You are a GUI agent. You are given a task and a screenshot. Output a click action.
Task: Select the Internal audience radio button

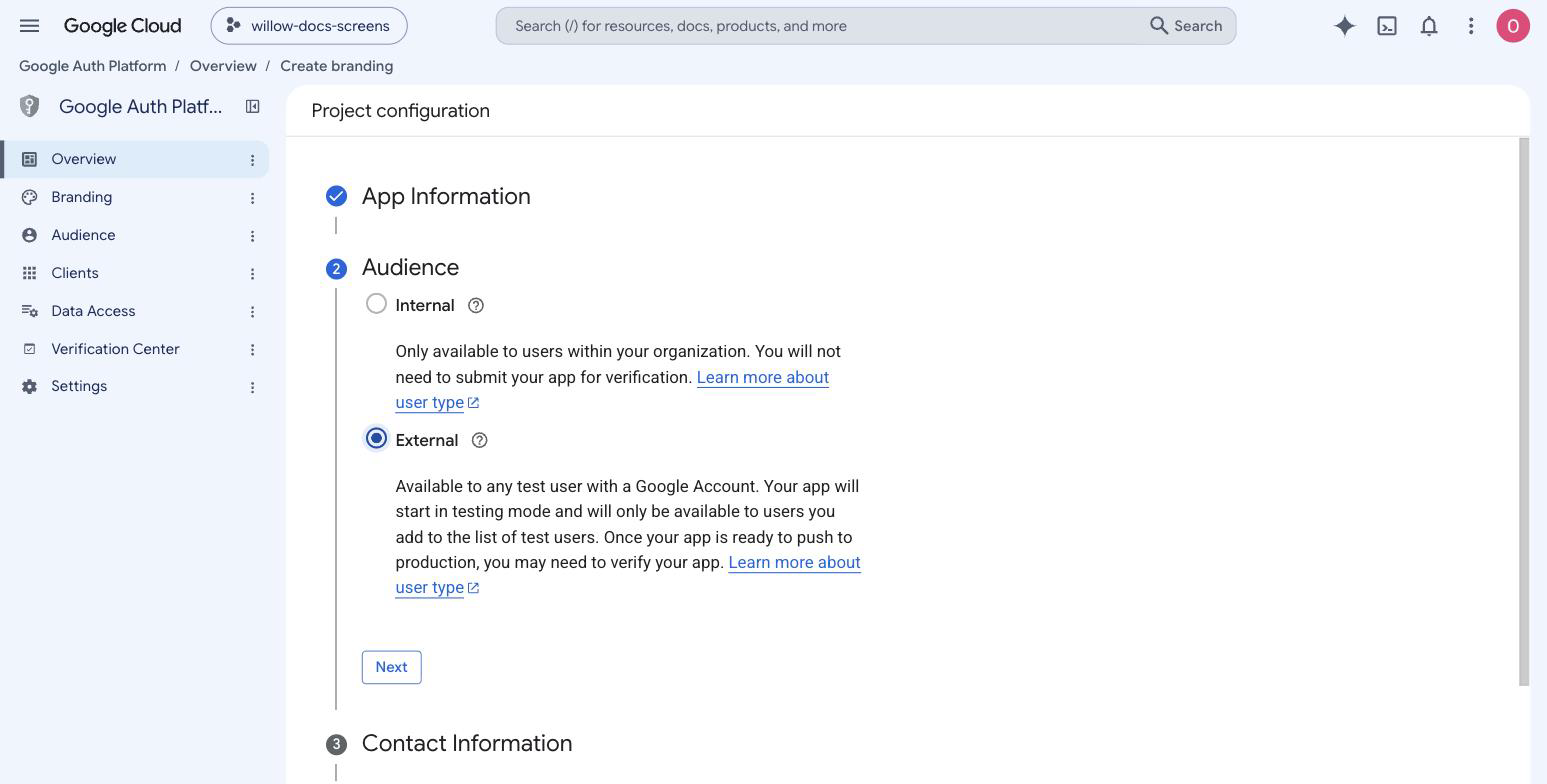click(376, 304)
